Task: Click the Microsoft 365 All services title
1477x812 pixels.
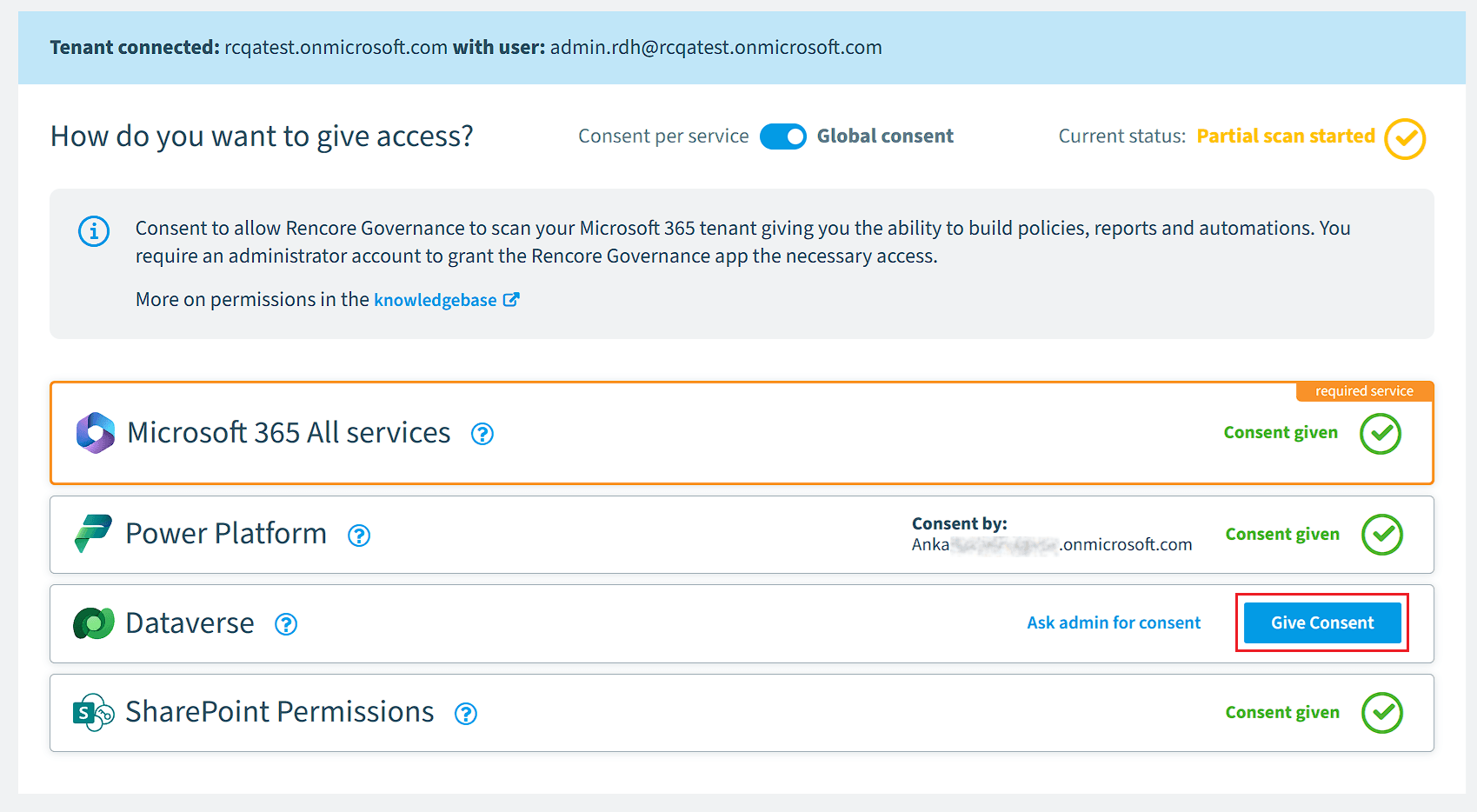Action: tap(289, 432)
